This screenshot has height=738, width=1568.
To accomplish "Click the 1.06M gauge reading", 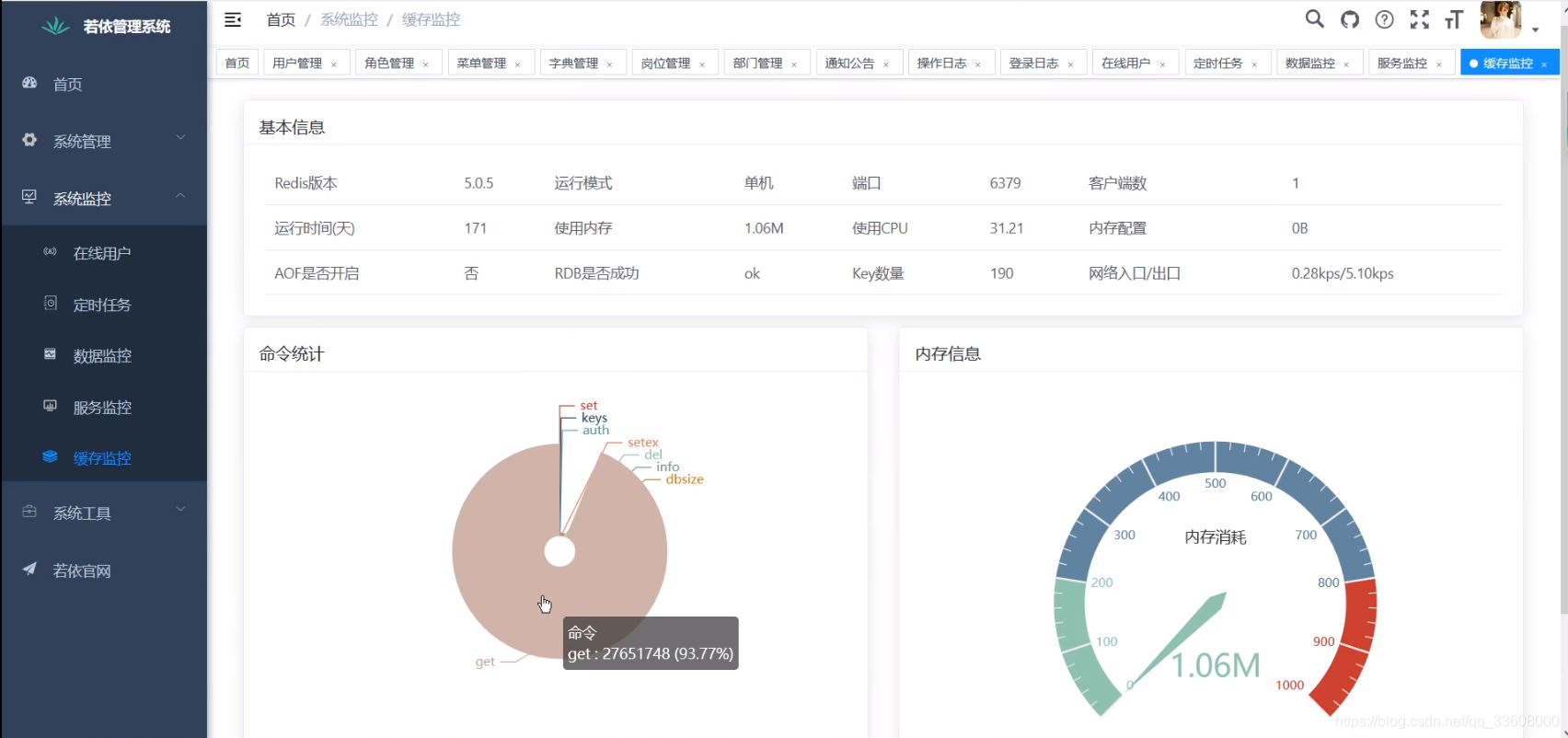I will pyautogui.click(x=1216, y=664).
